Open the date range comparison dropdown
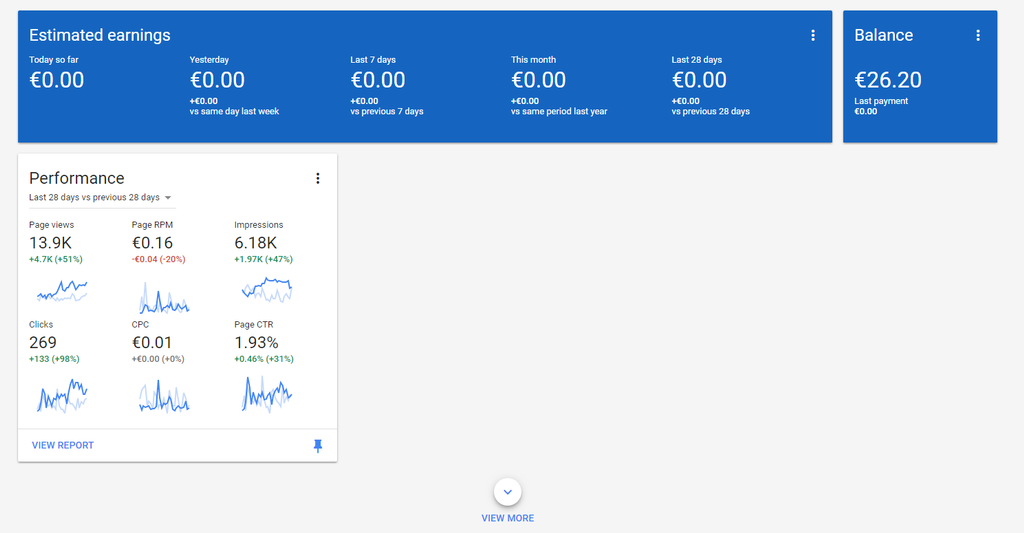The image size is (1024, 533). pyautogui.click(x=100, y=198)
